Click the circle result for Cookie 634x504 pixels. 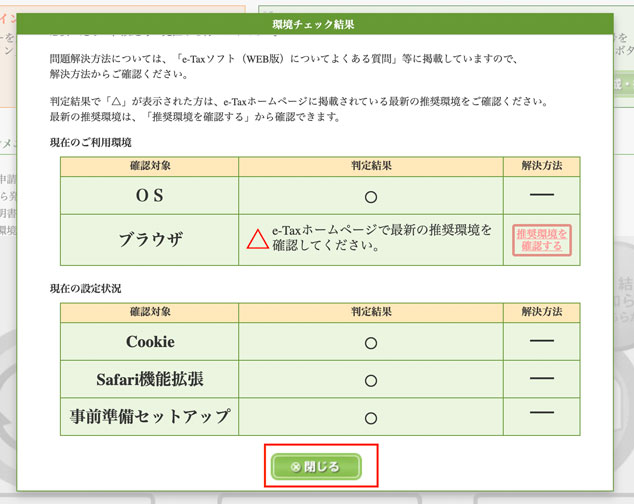tap(371, 343)
